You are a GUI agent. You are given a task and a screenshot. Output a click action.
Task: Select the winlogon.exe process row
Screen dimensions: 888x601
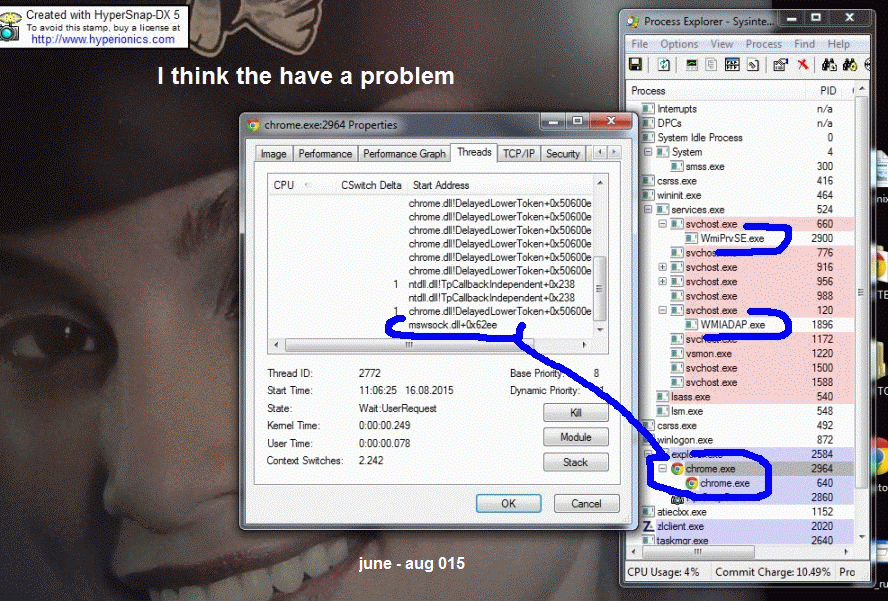pos(740,440)
